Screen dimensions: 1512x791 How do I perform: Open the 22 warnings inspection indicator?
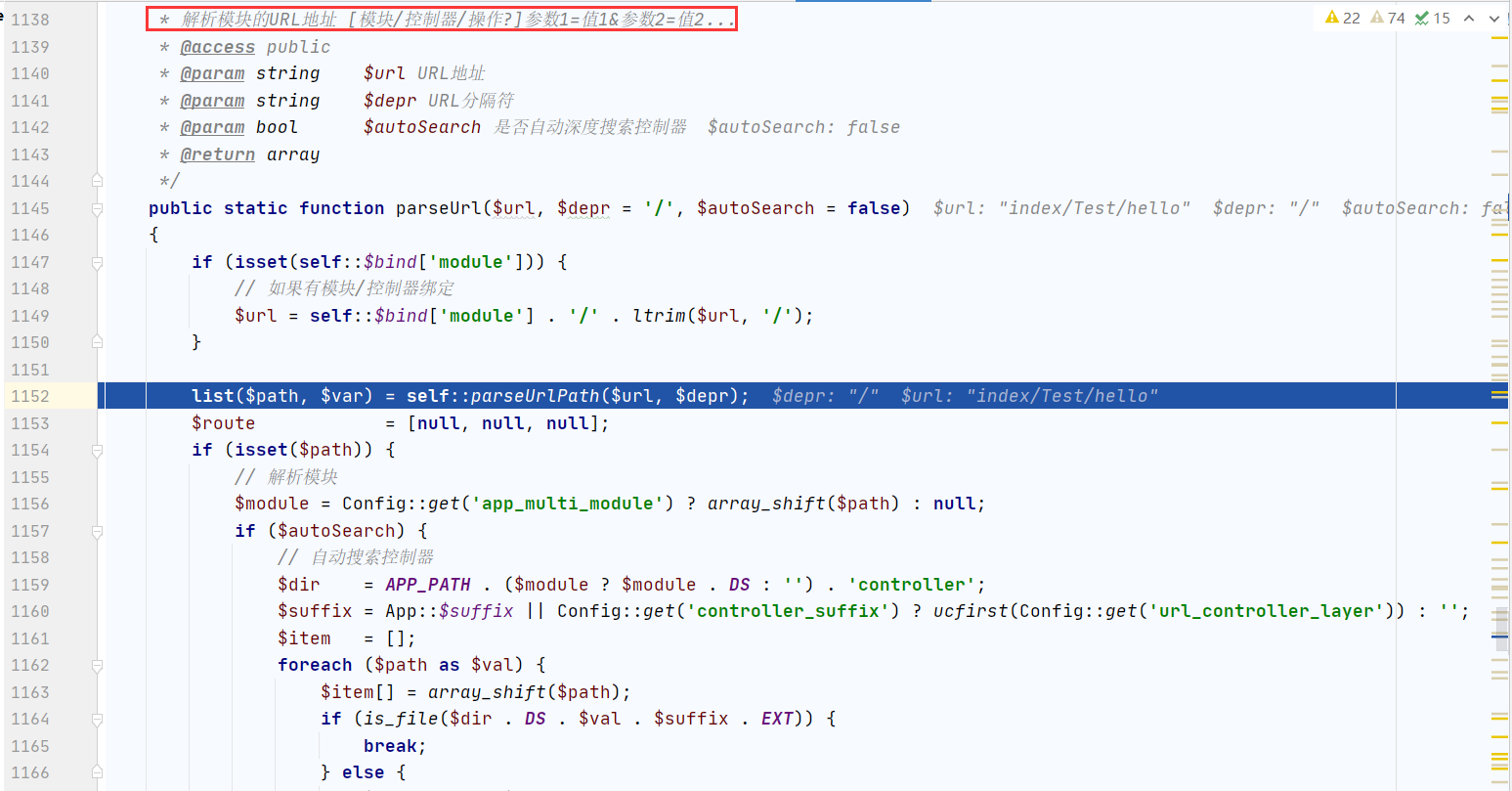1342,18
